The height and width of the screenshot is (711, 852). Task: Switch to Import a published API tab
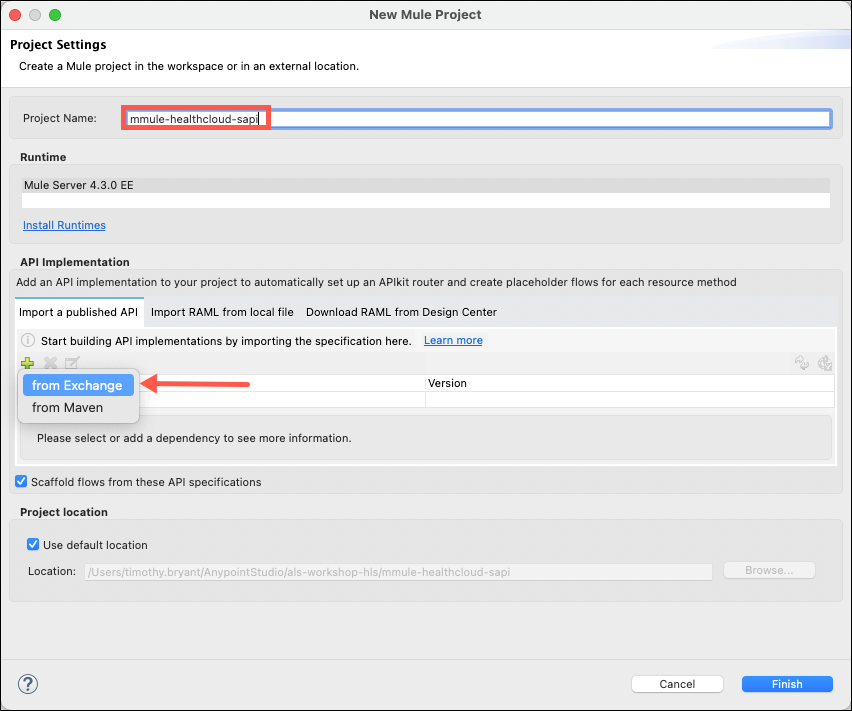coord(79,312)
